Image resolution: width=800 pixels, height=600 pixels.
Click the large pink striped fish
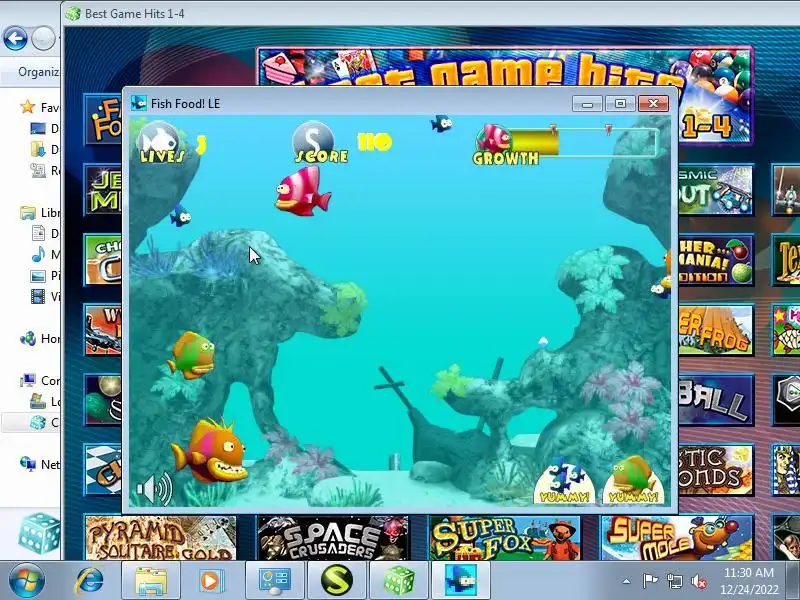tap(303, 192)
